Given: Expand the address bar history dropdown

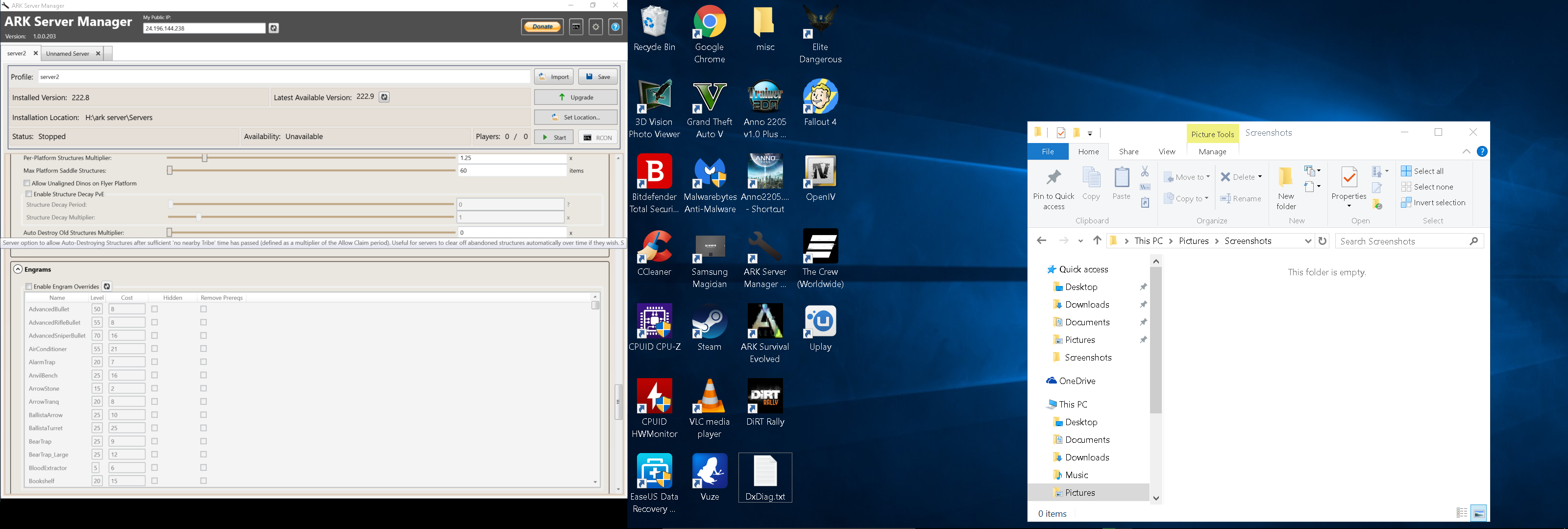Looking at the screenshot, I should click(x=1307, y=241).
